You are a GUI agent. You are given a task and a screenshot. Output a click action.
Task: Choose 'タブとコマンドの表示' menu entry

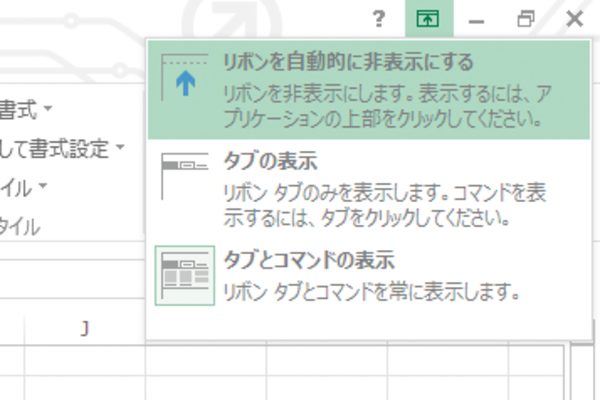[368, 276]
